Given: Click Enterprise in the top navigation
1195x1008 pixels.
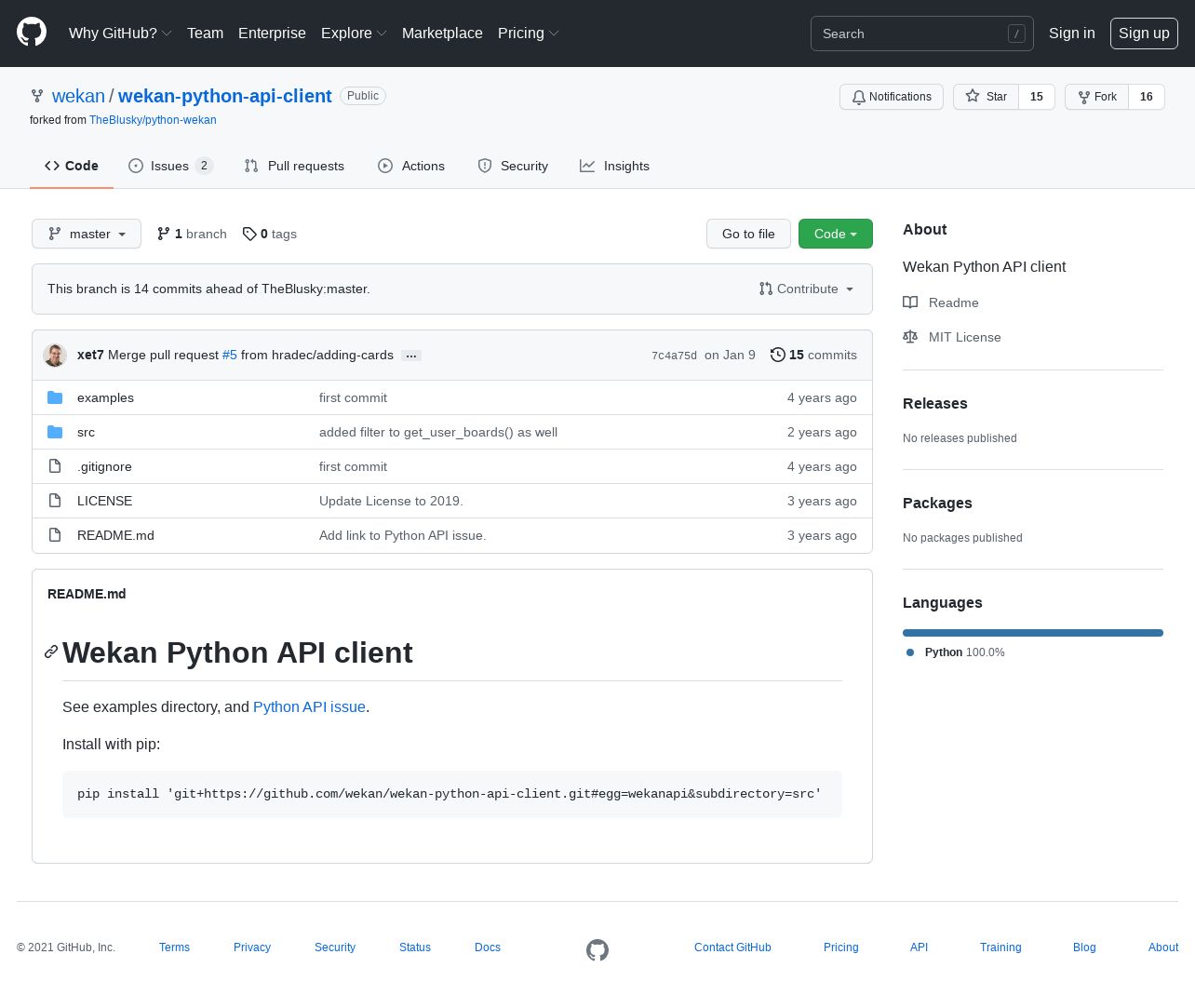Looking at the screenshot, I should (x=272, y=33).
